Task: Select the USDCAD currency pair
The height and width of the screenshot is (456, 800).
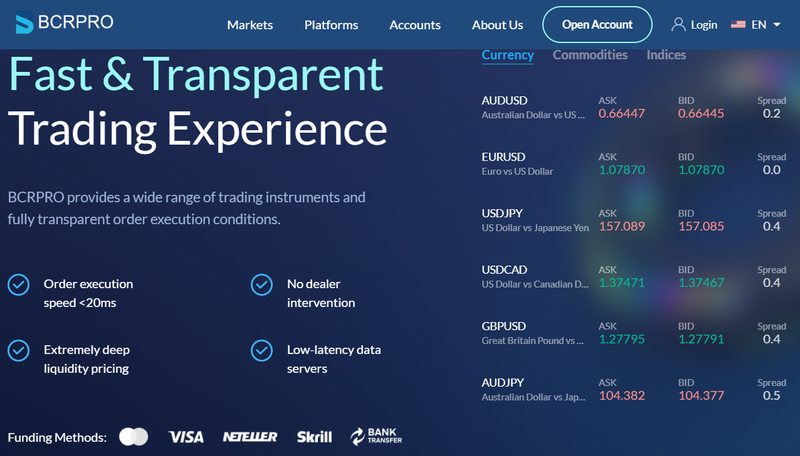Action: (505, 270)
